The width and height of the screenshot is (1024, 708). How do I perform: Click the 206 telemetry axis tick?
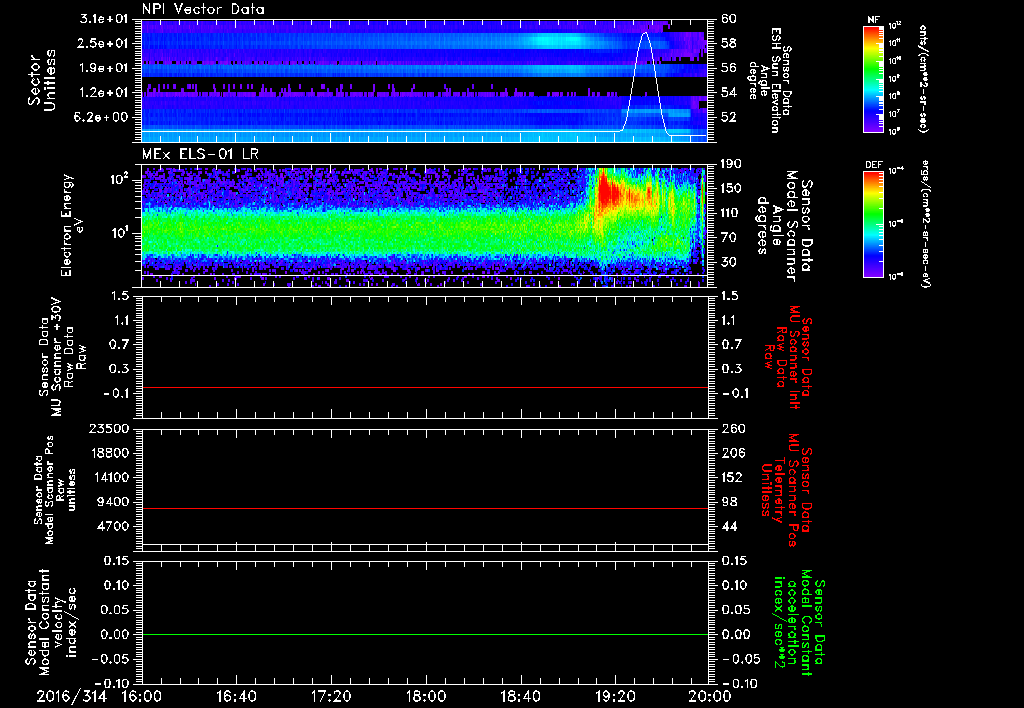coord(732,453)
